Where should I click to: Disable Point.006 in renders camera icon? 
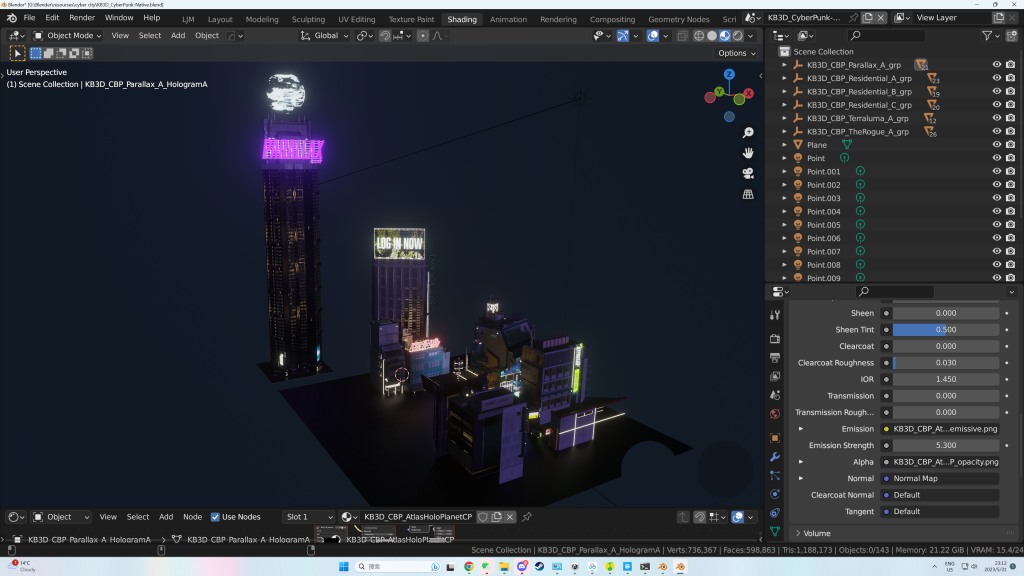click(x=1010, y=238)
